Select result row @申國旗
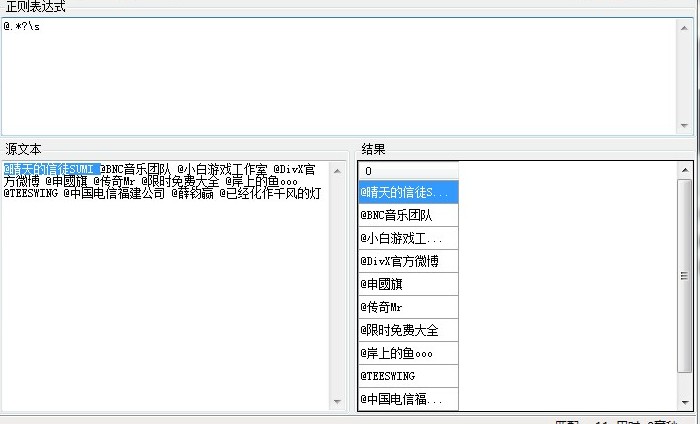This screenshot has height=424, width=700. coord(408,284)
